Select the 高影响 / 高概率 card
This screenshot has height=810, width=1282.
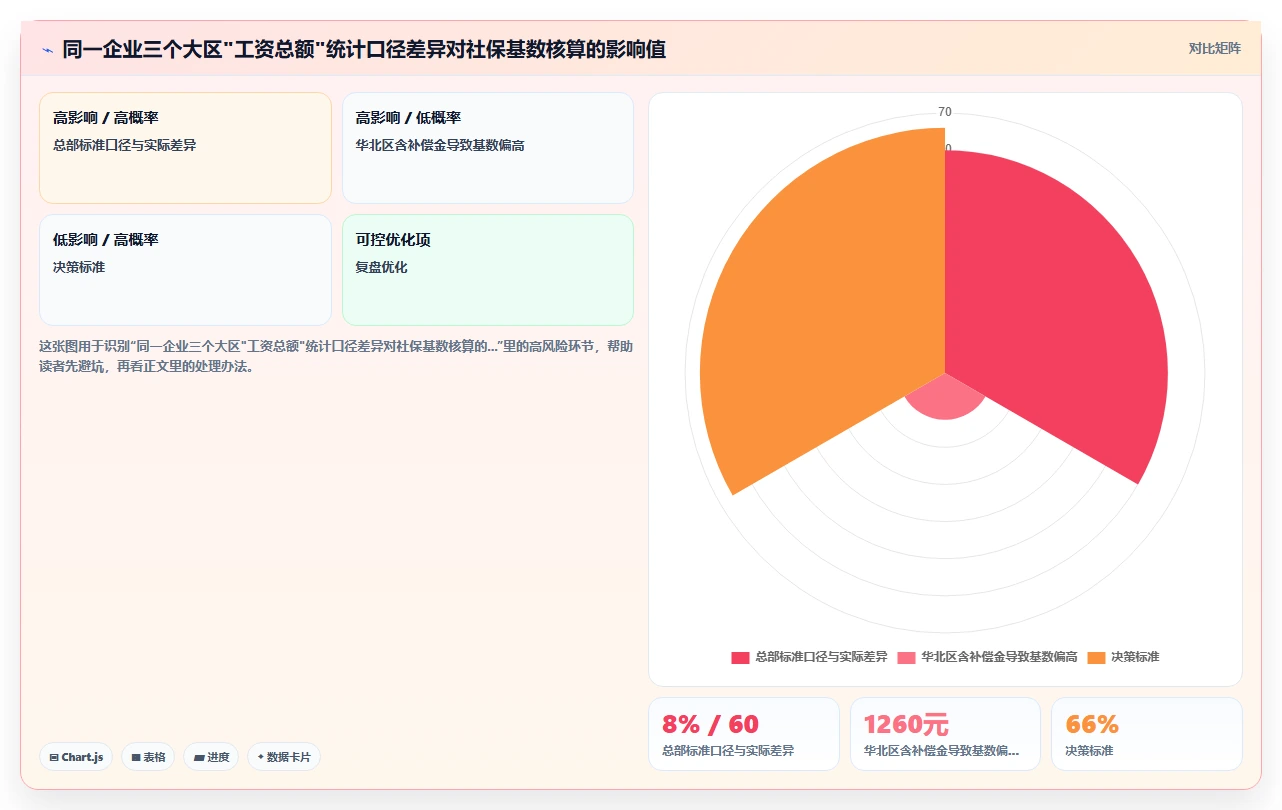coord(185,148)
